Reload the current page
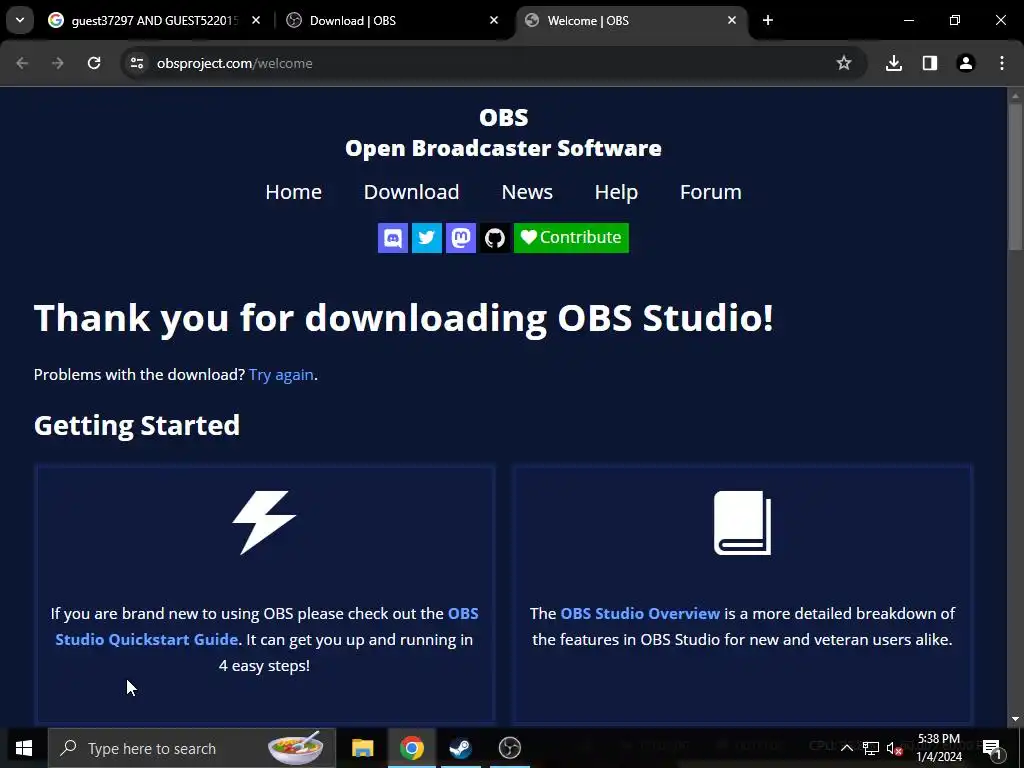The width and height of the screenshot is (1024, 768). pyautogui.click(x=94, y=63)
